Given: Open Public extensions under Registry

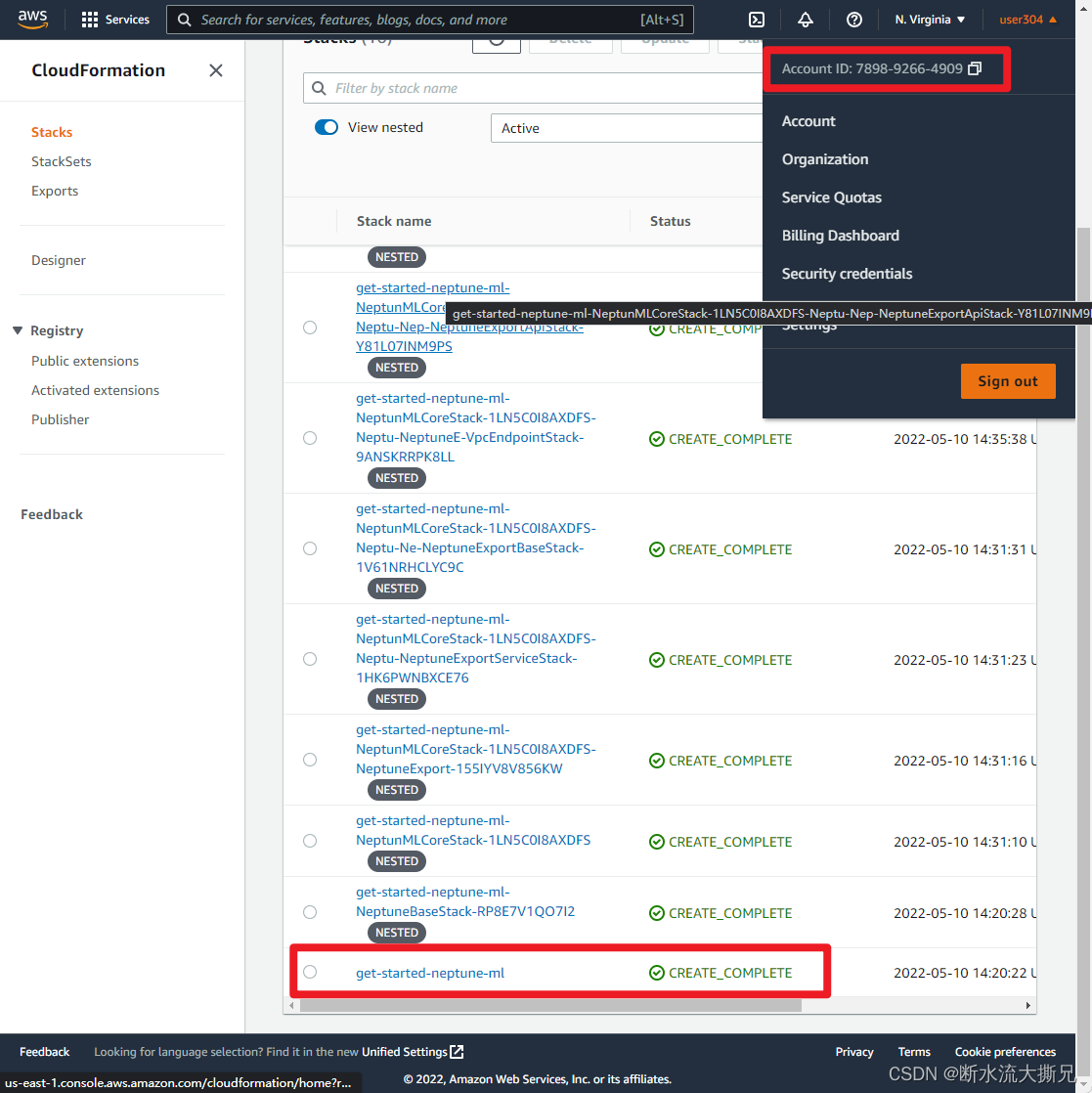Looking at the screenshot, I should pos(85,361).
